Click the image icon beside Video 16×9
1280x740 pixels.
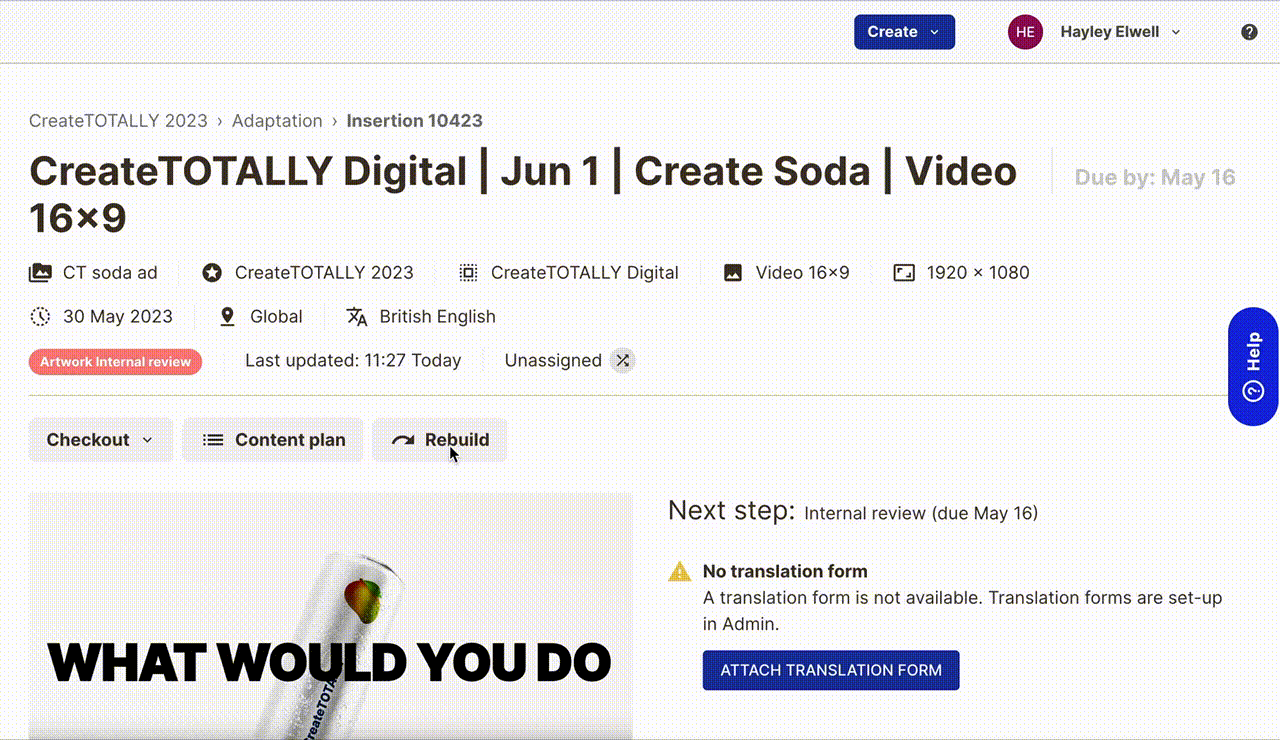(x=733, y=272)
